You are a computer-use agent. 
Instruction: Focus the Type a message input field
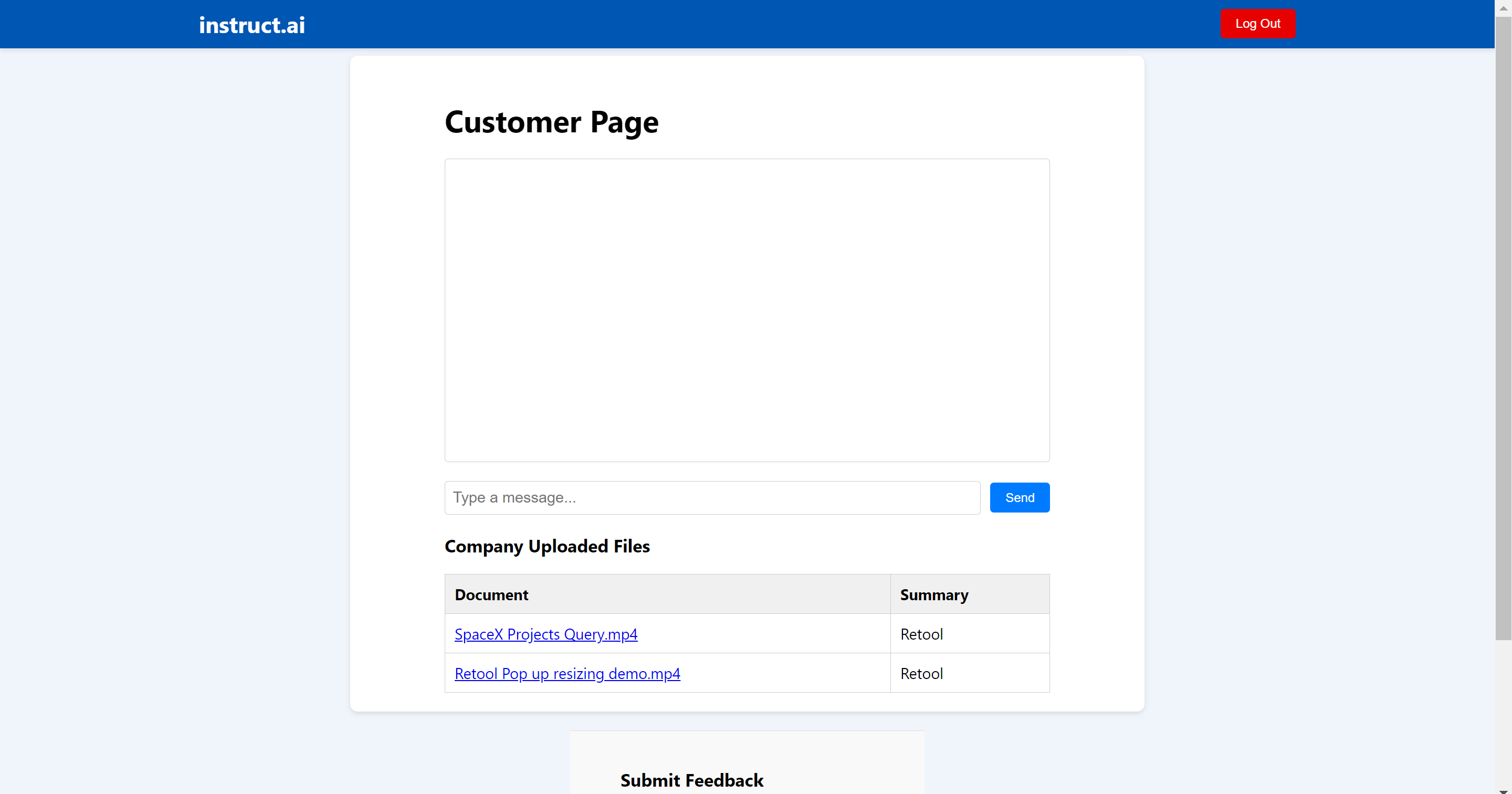pos(711,497)
